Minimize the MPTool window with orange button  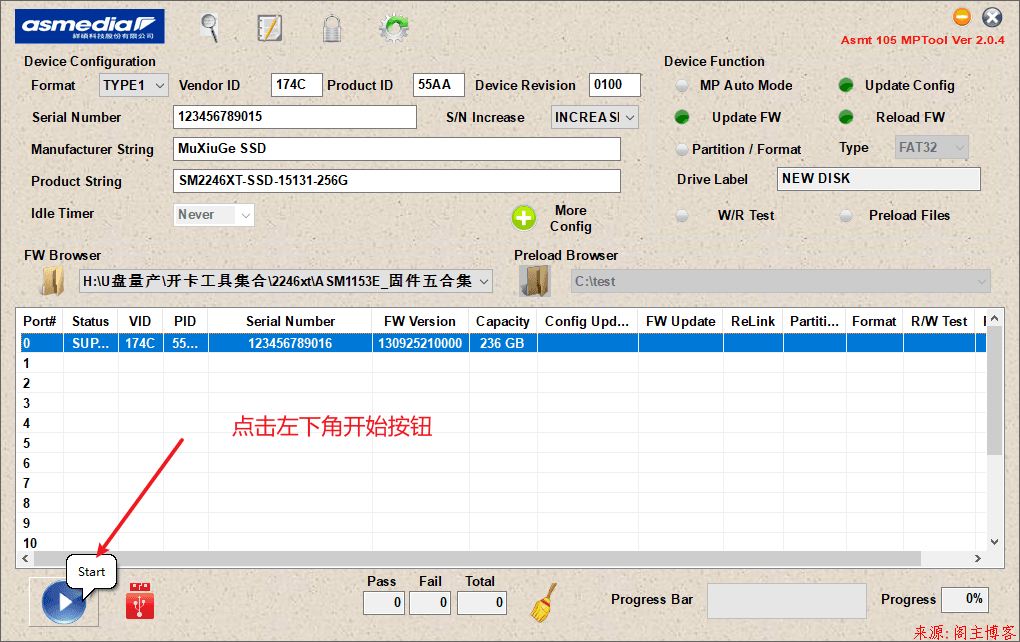tap(962, 16)
